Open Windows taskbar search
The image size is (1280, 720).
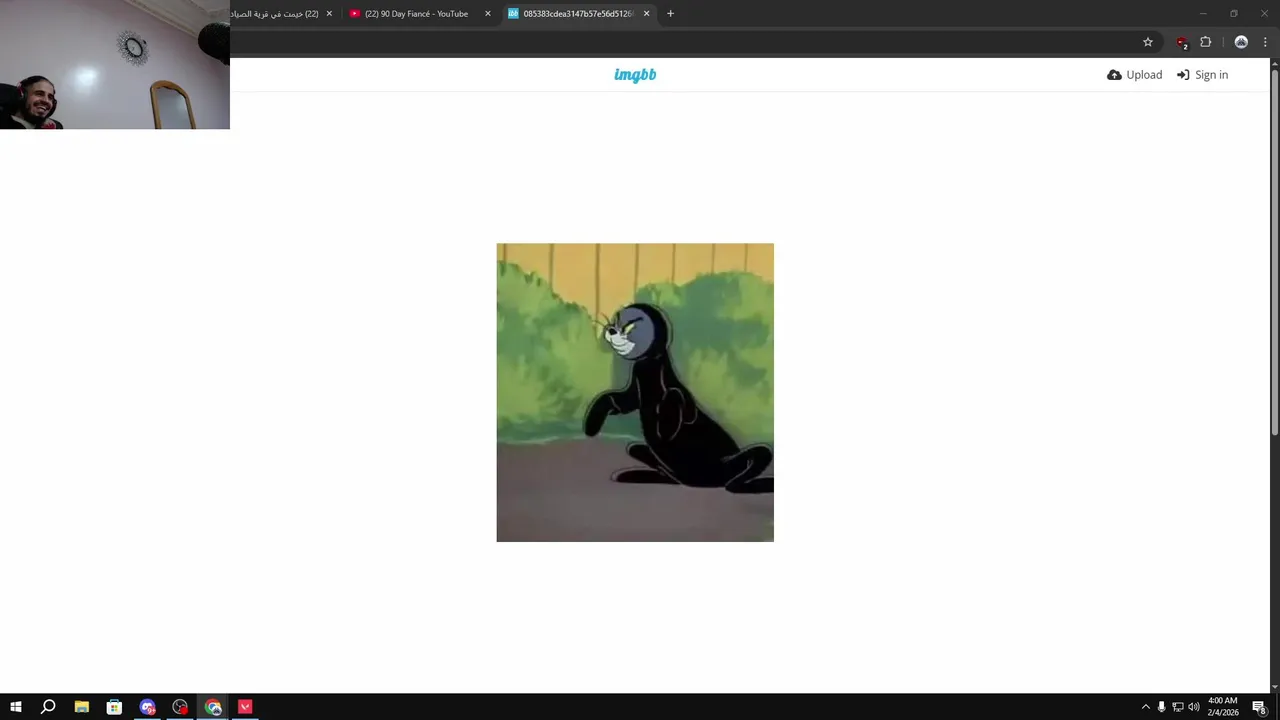click(x=48, y=707)
